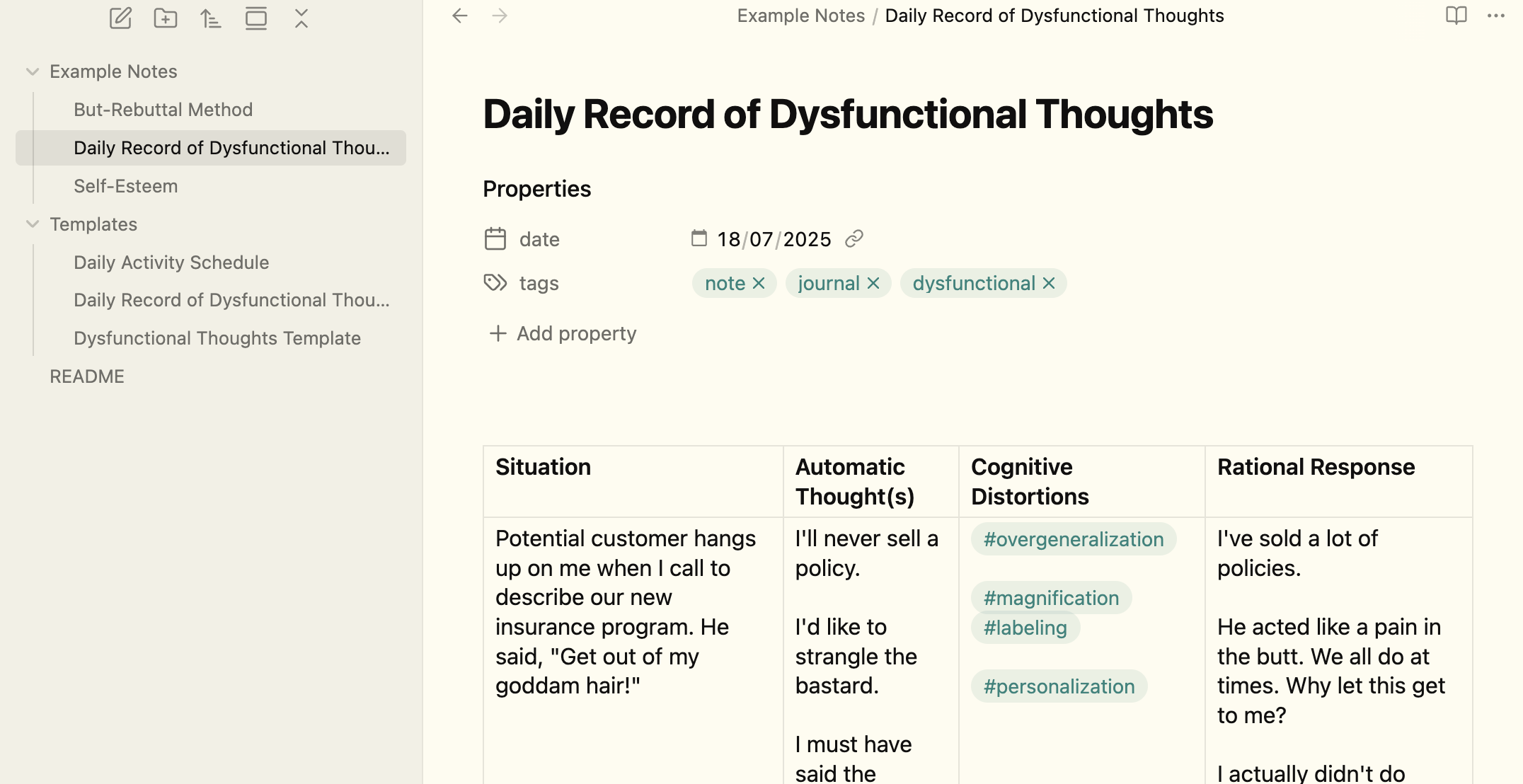Click Add property button

(563, 333)
